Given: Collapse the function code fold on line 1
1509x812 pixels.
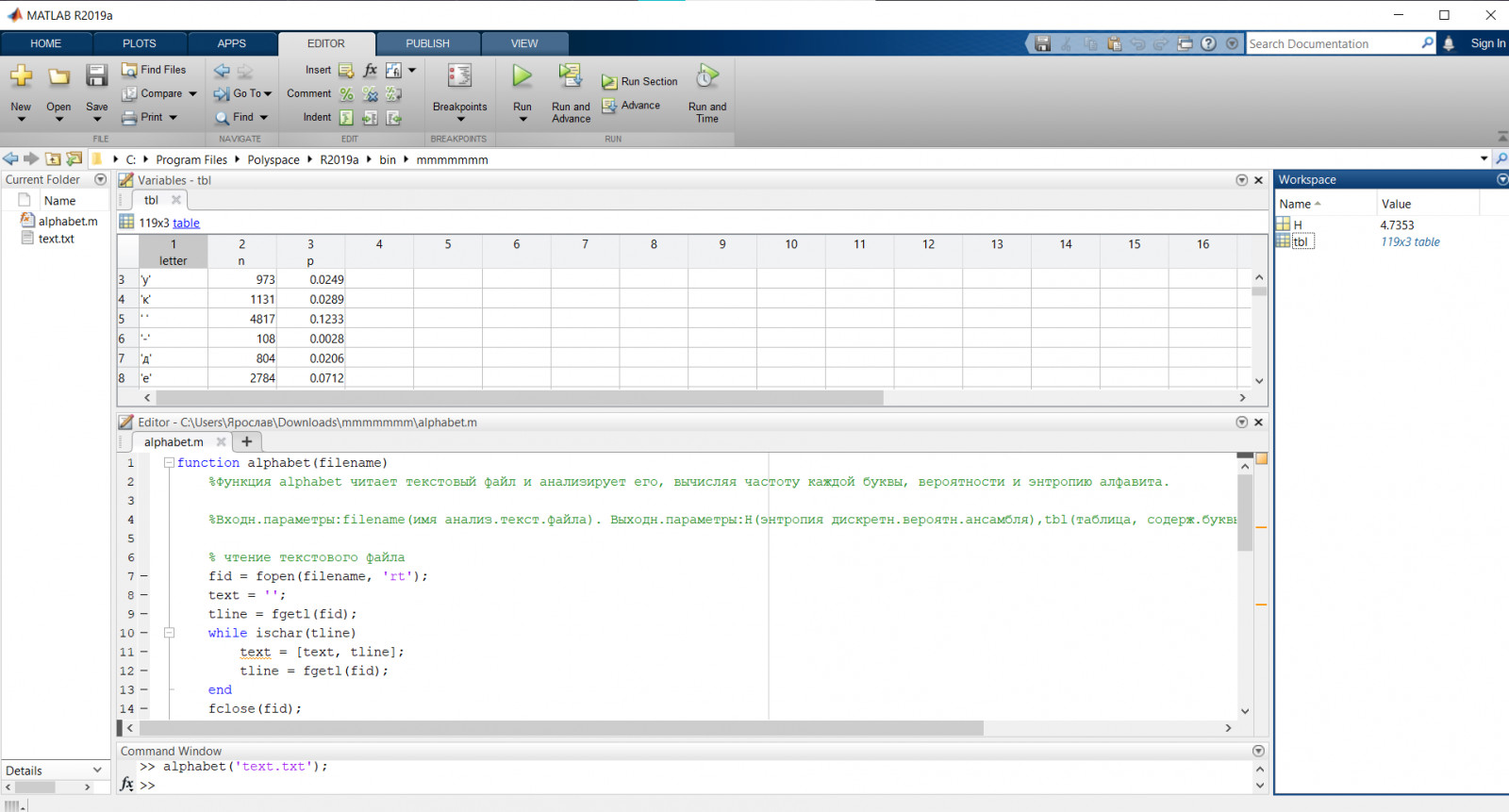Looking at the screenshot, I should click(x=169, y=463).
